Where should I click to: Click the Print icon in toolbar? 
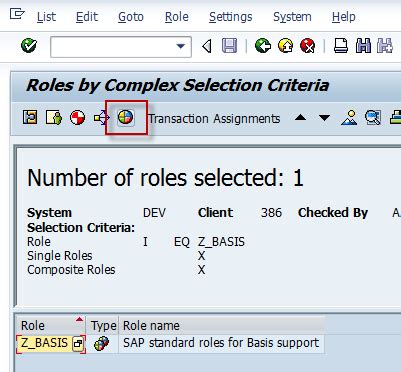(x=341, y=46)
